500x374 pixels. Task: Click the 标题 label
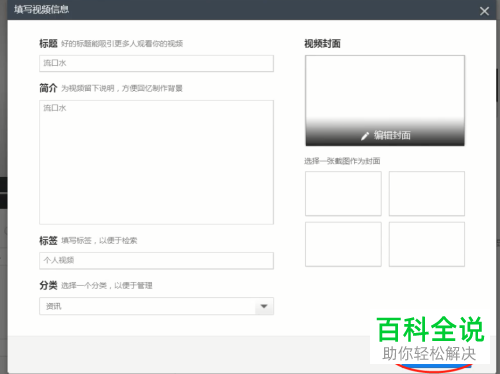(48, 43)
